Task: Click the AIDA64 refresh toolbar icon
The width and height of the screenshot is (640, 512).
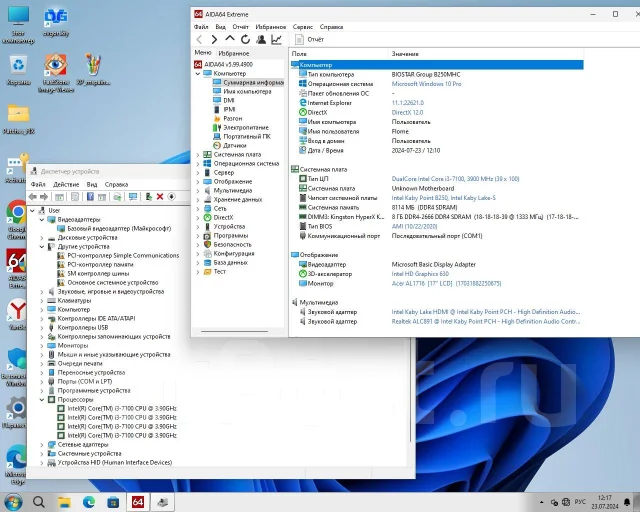Action: point(245,39)
